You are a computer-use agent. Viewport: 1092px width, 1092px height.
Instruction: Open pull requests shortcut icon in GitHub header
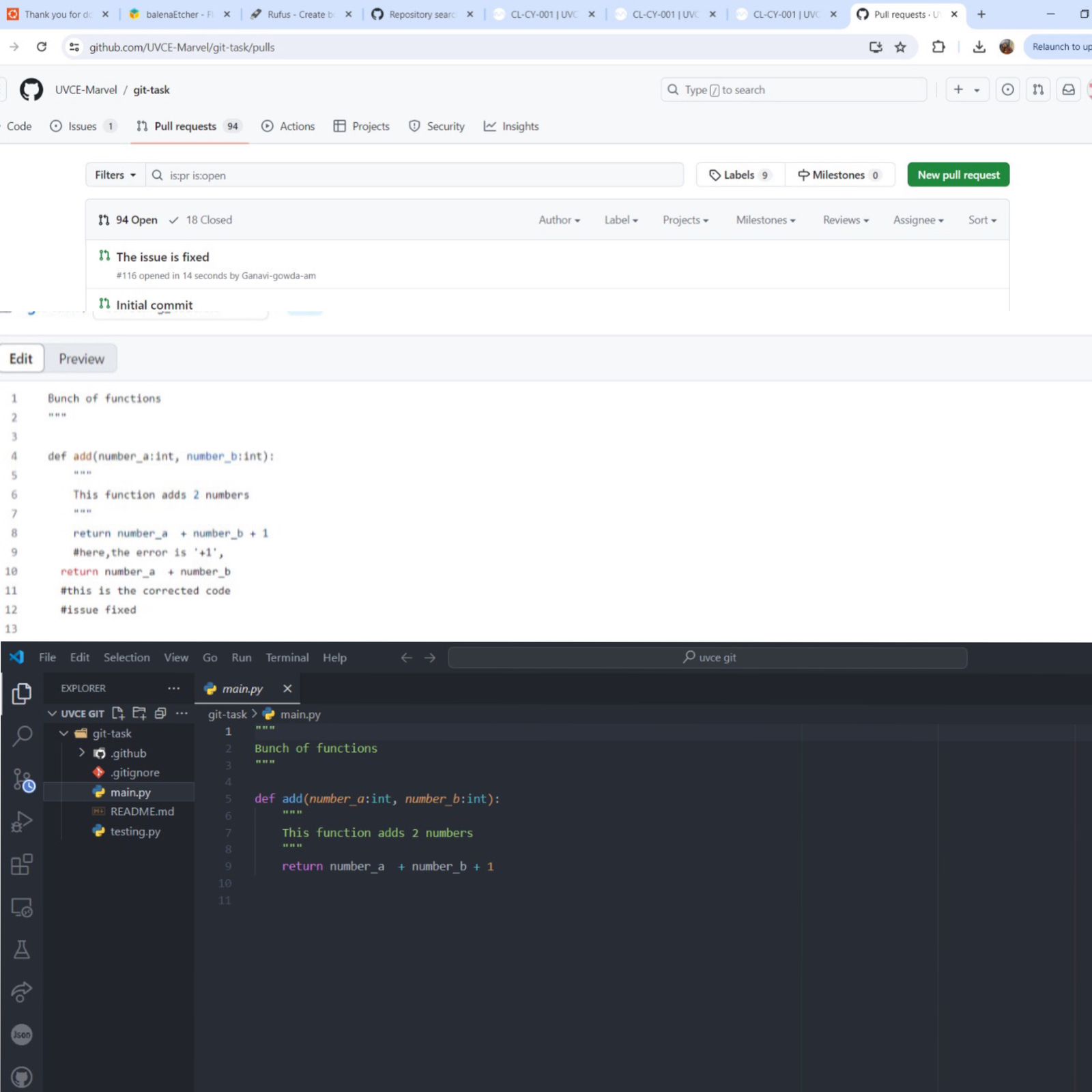point(1038,89)
